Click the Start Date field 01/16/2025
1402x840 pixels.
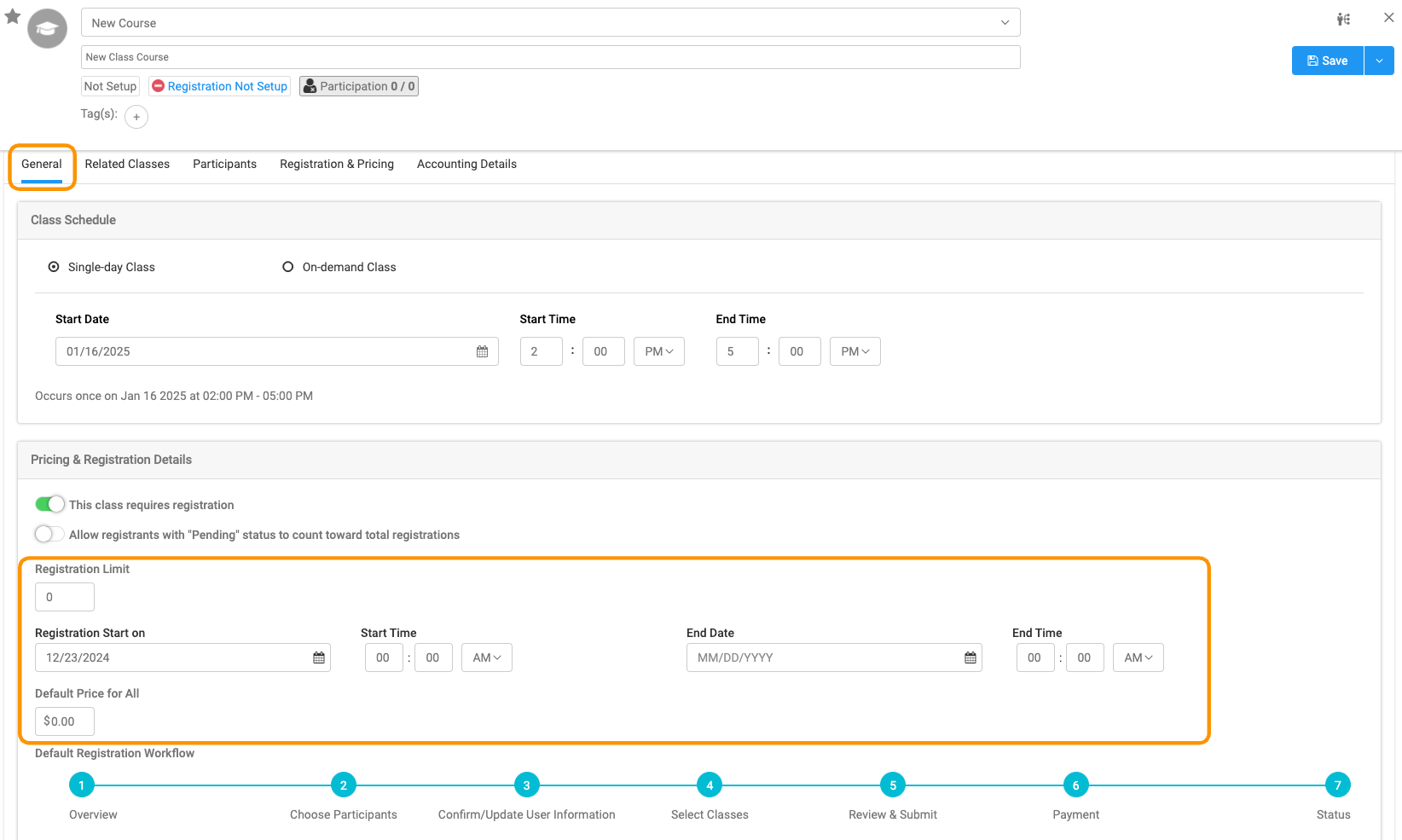coord(277,351)
